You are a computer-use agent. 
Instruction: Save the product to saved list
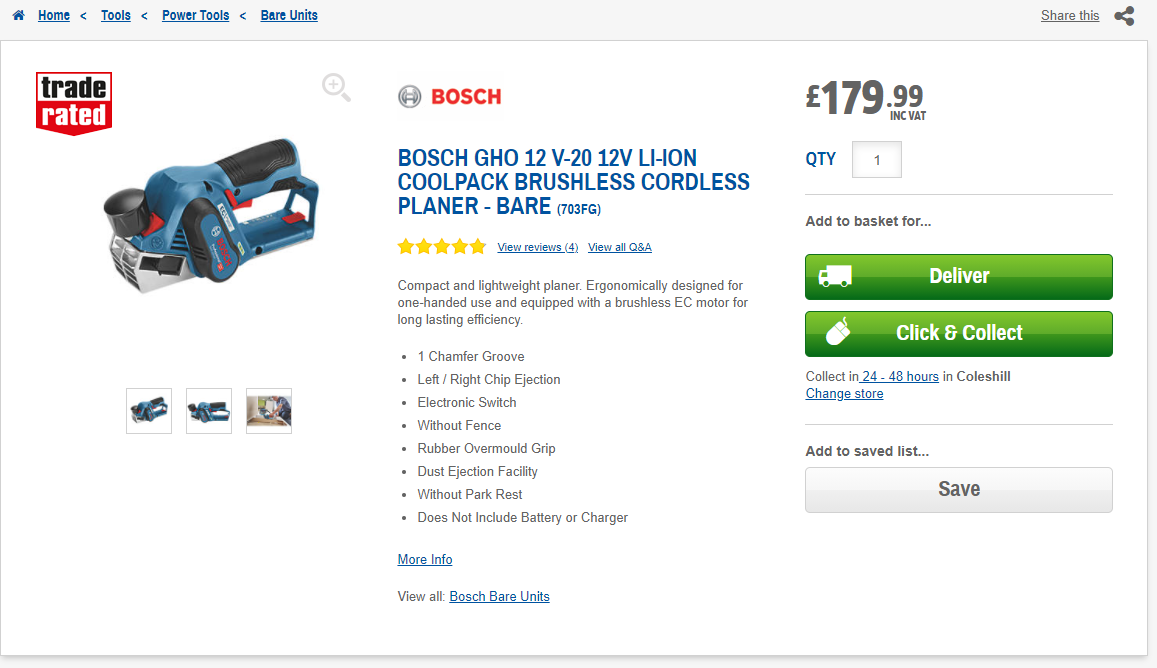958,490
